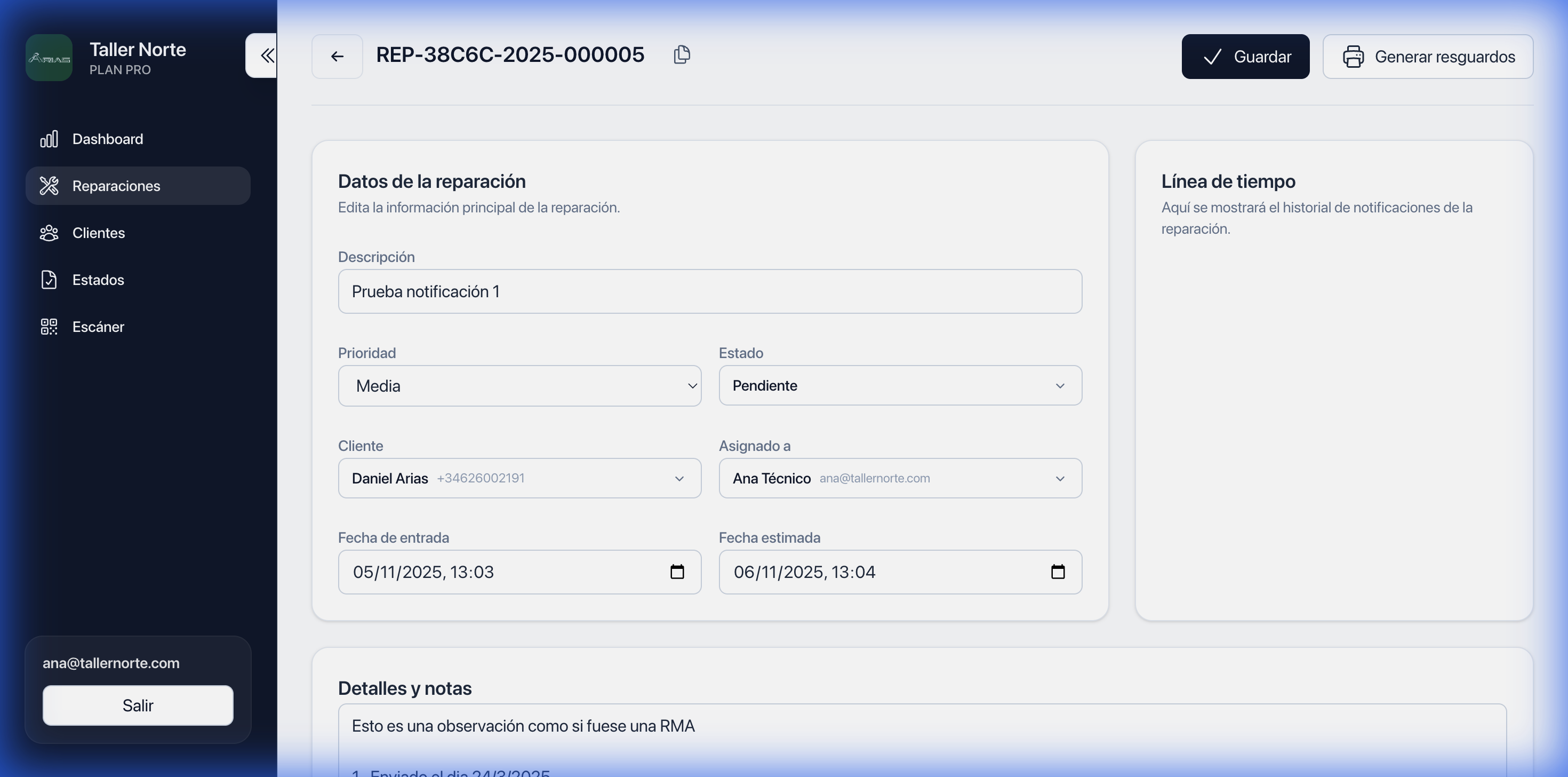Copy the repair number REP-38C6C-2025-000005
Screen dimensions: 1568x777
coord(682,55)
